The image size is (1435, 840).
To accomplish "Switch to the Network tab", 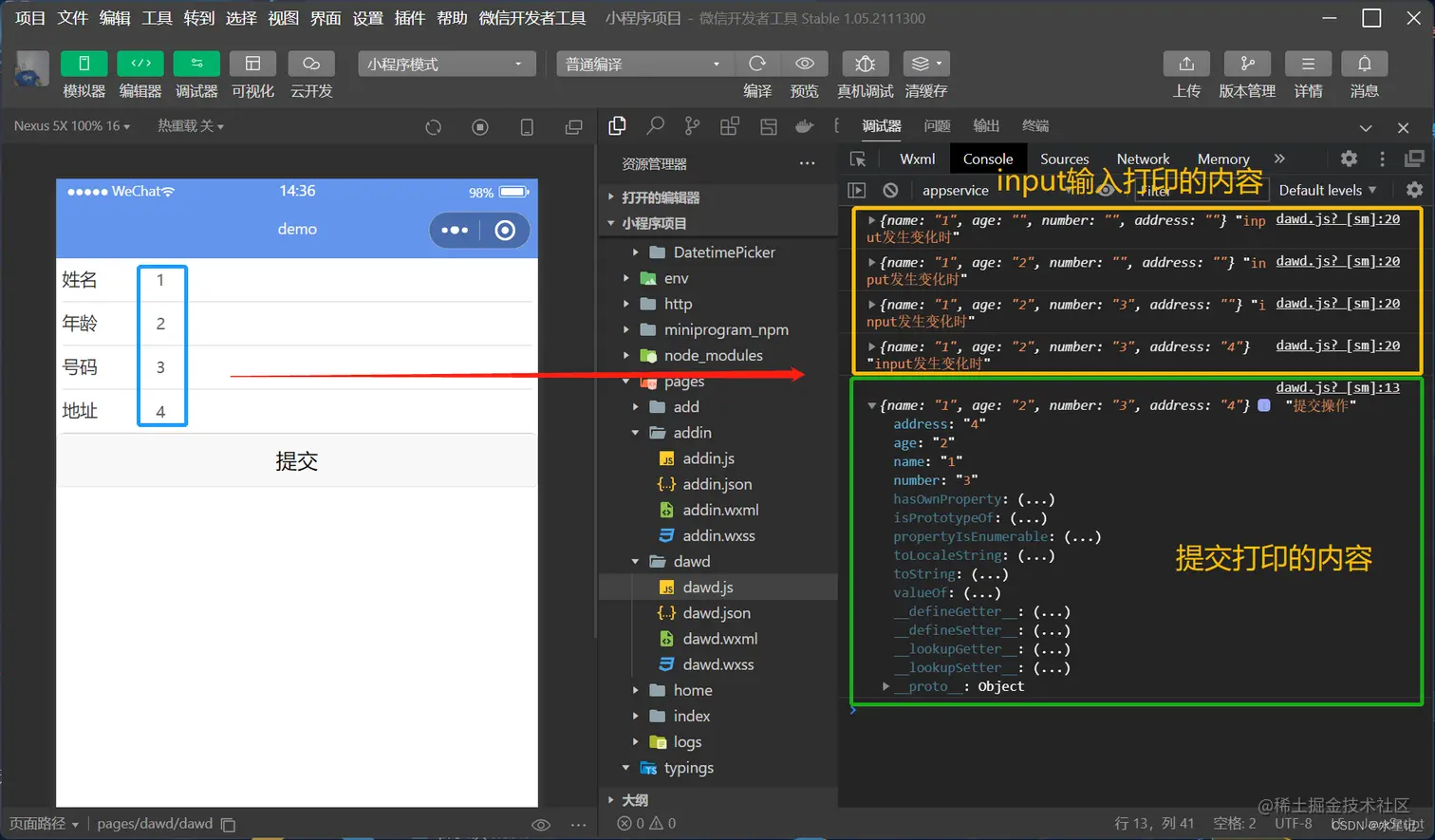I will 1143,159.
